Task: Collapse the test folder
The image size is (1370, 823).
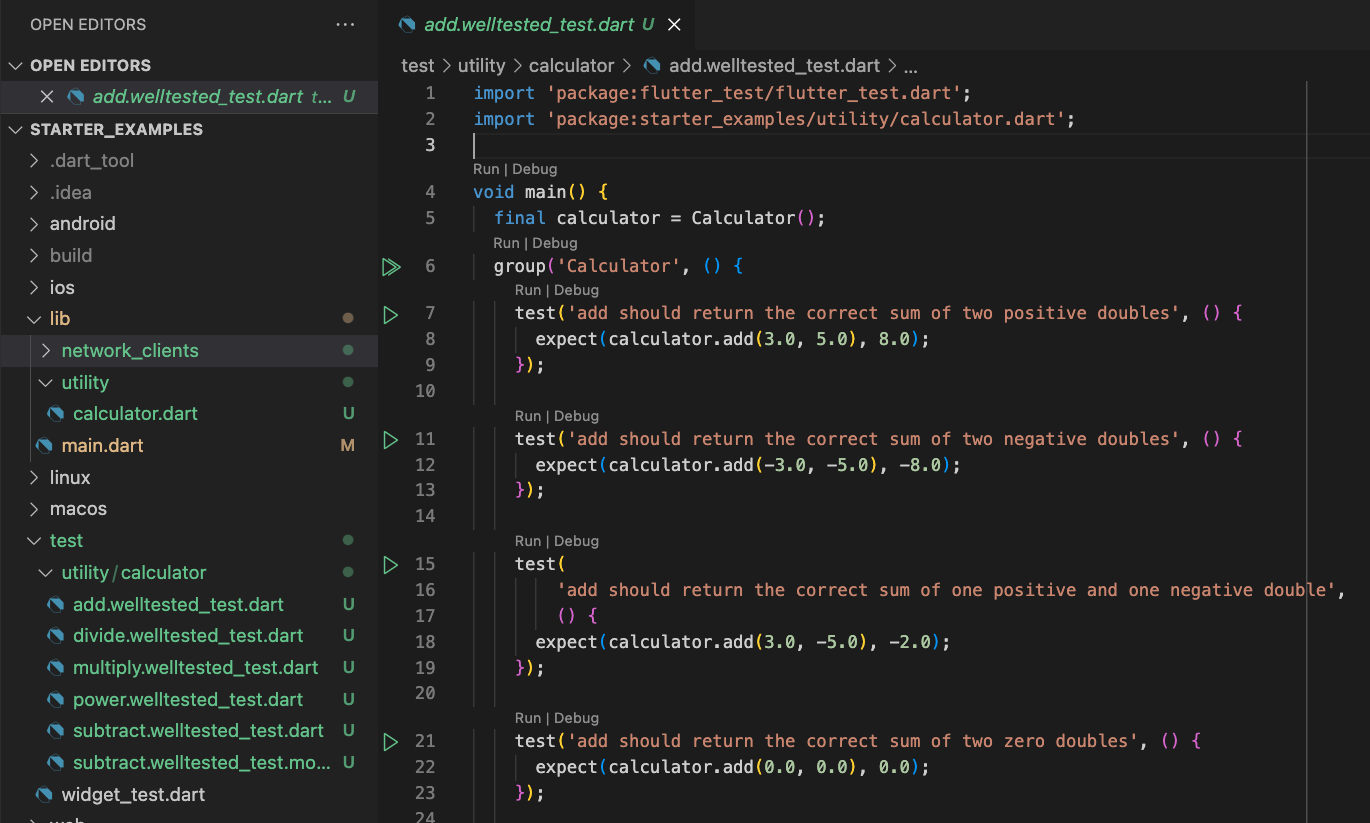Action: (35, 541)
